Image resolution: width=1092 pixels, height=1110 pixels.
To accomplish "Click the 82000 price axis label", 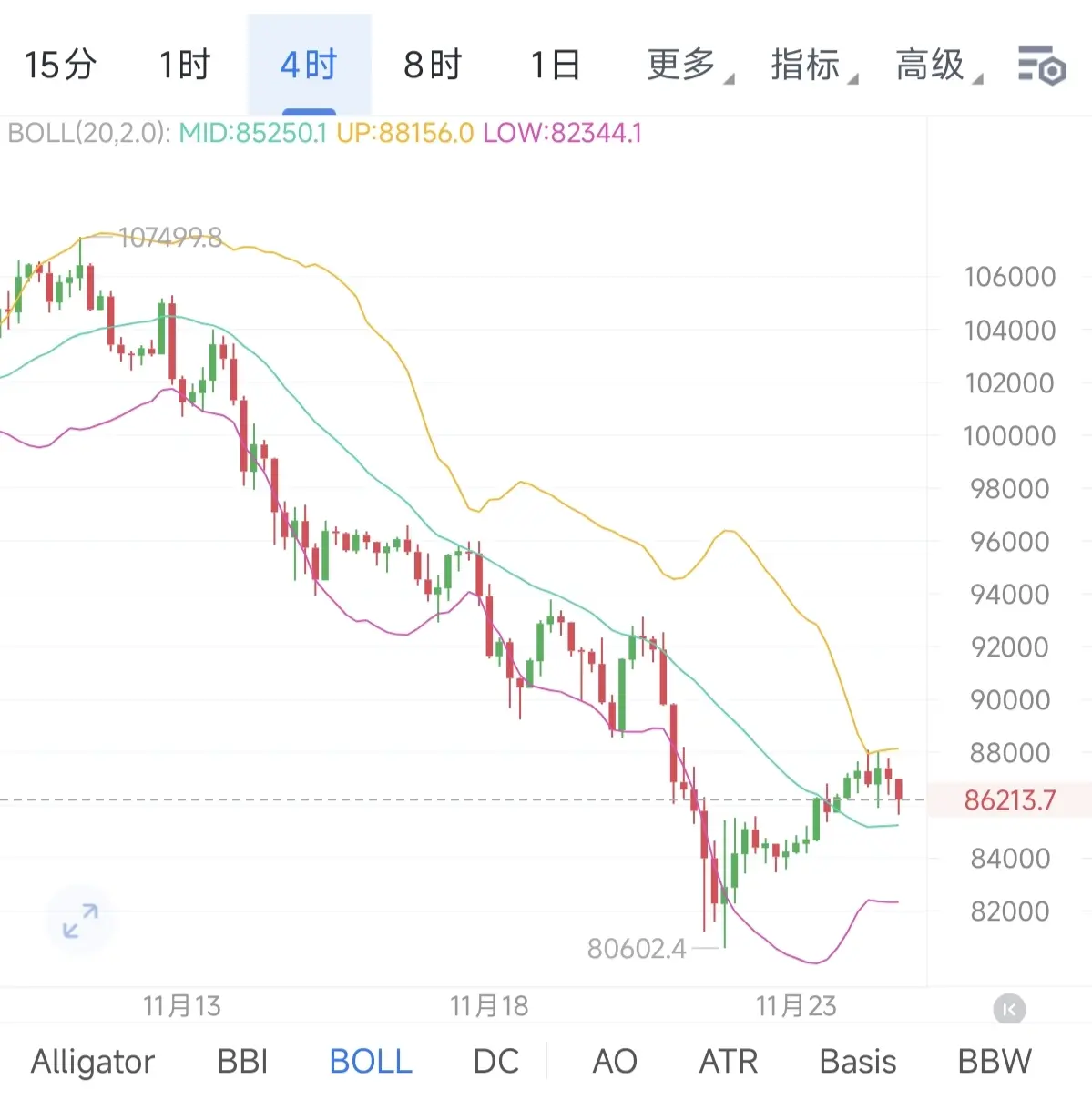I will [1010, 911].
